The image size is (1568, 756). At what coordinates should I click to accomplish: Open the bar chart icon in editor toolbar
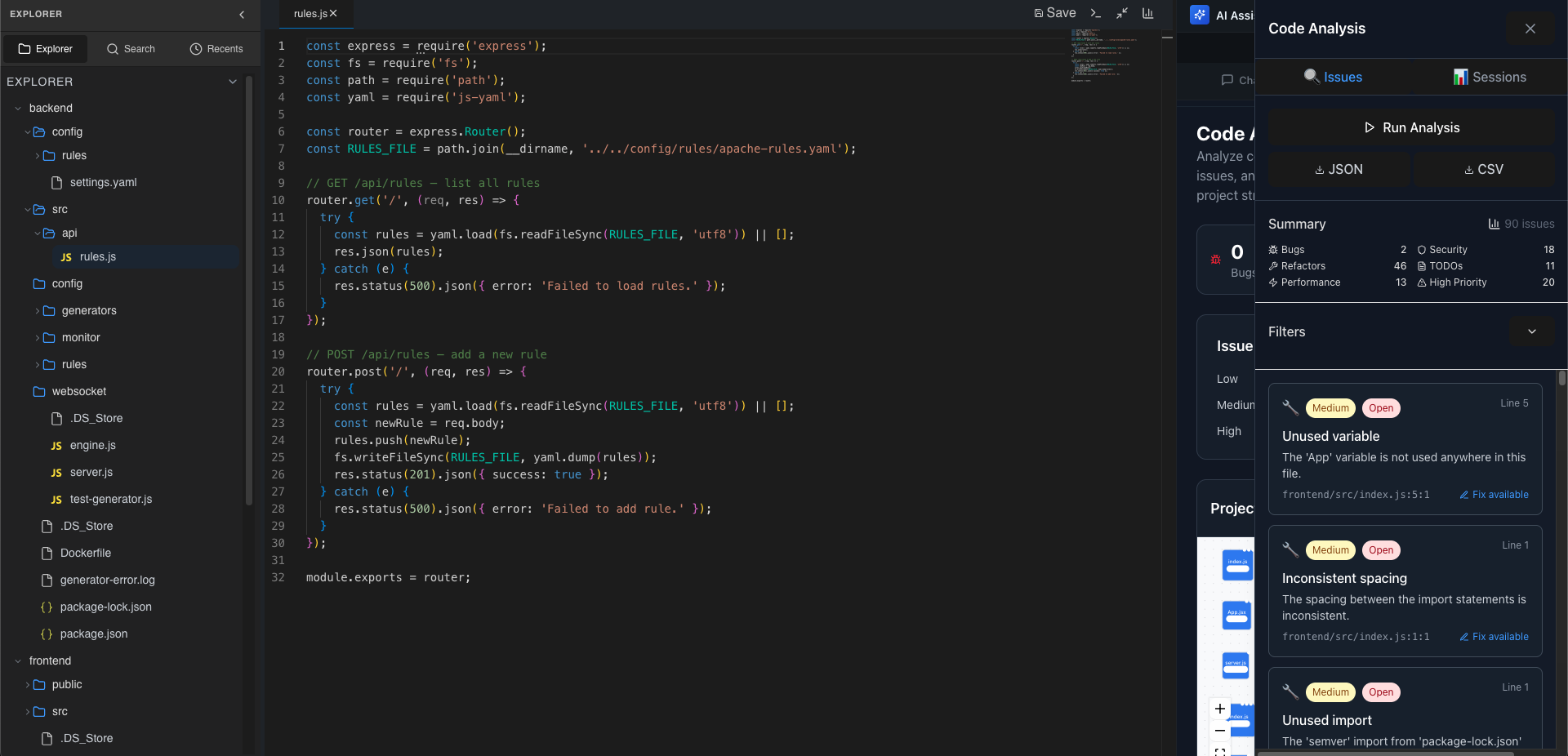coord(1148,13)
